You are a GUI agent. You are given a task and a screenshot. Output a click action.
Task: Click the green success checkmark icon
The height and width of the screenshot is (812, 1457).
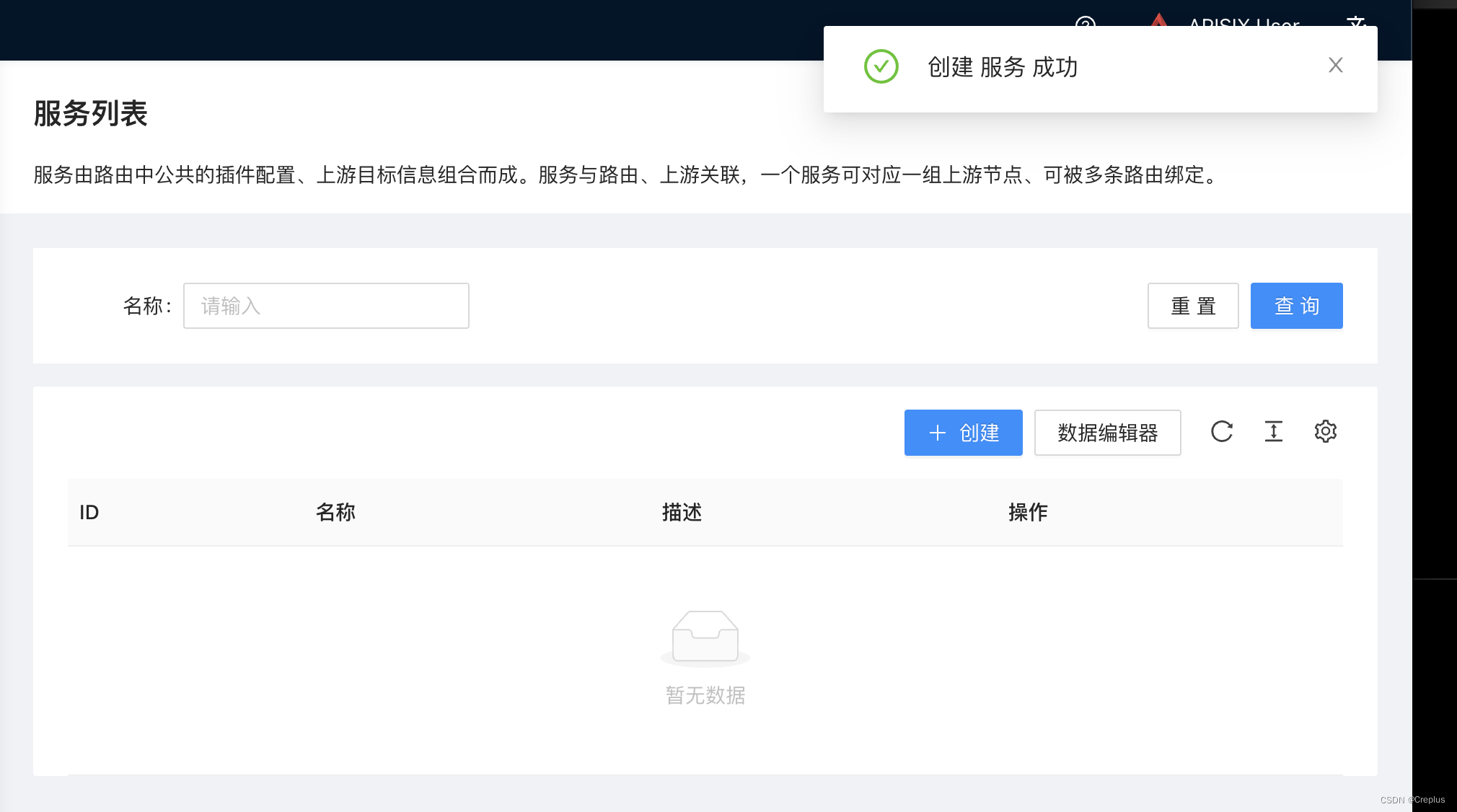(x=881, y=67)
